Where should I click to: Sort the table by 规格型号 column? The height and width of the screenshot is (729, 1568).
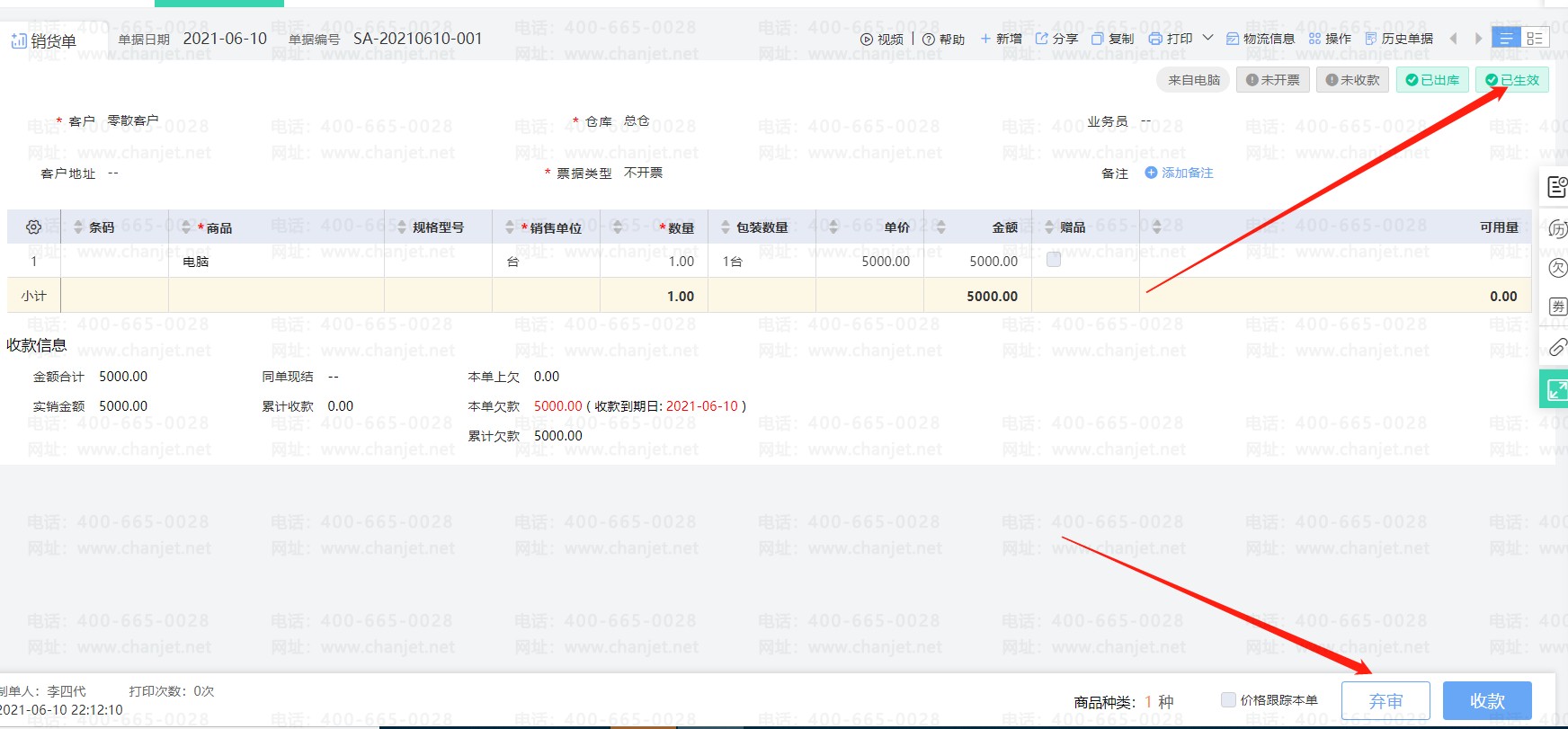pyautogui.click(x=402, y=227)
